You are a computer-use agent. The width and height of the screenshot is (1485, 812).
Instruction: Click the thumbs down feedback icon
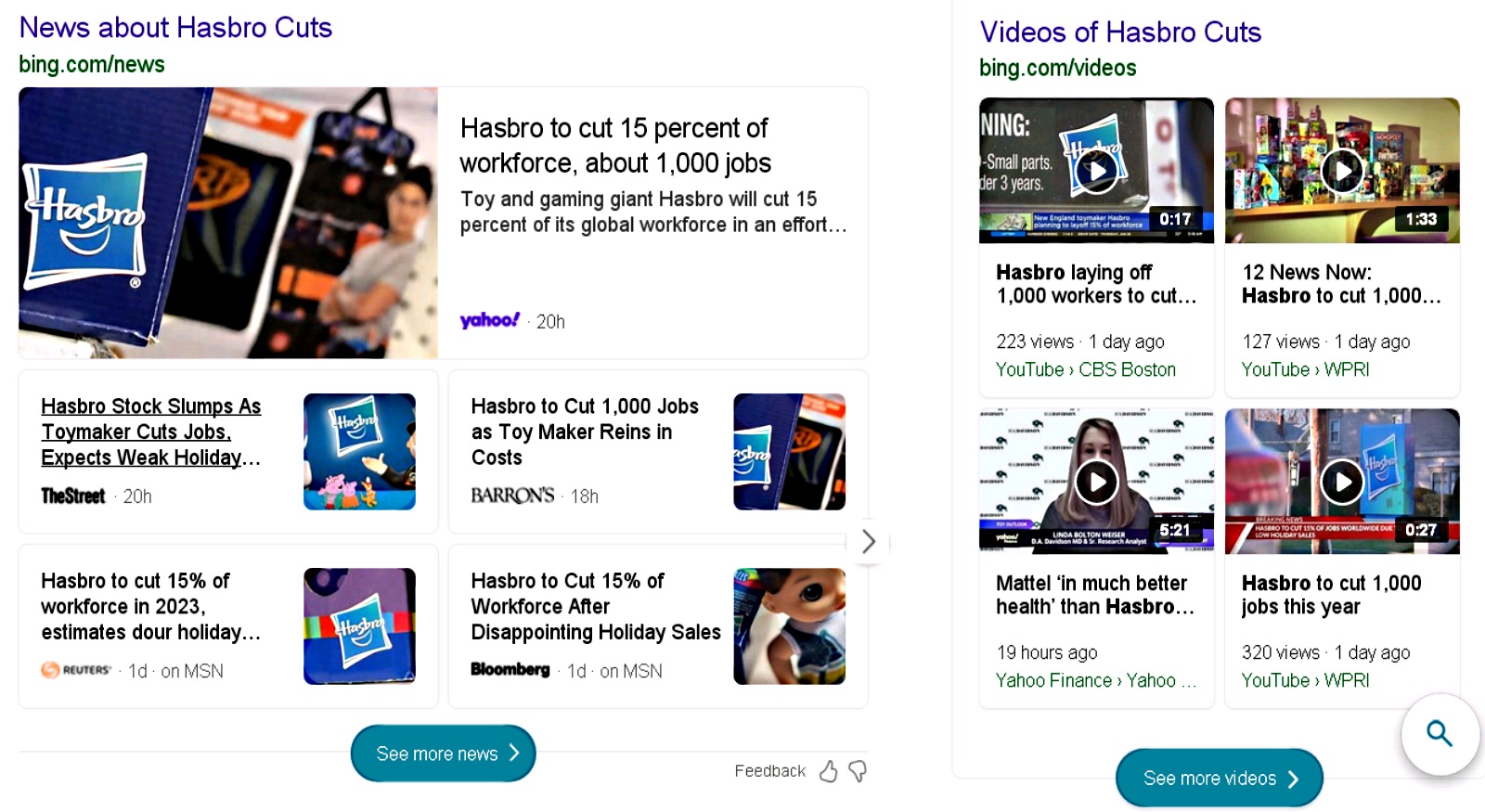[x=858, y=771]
